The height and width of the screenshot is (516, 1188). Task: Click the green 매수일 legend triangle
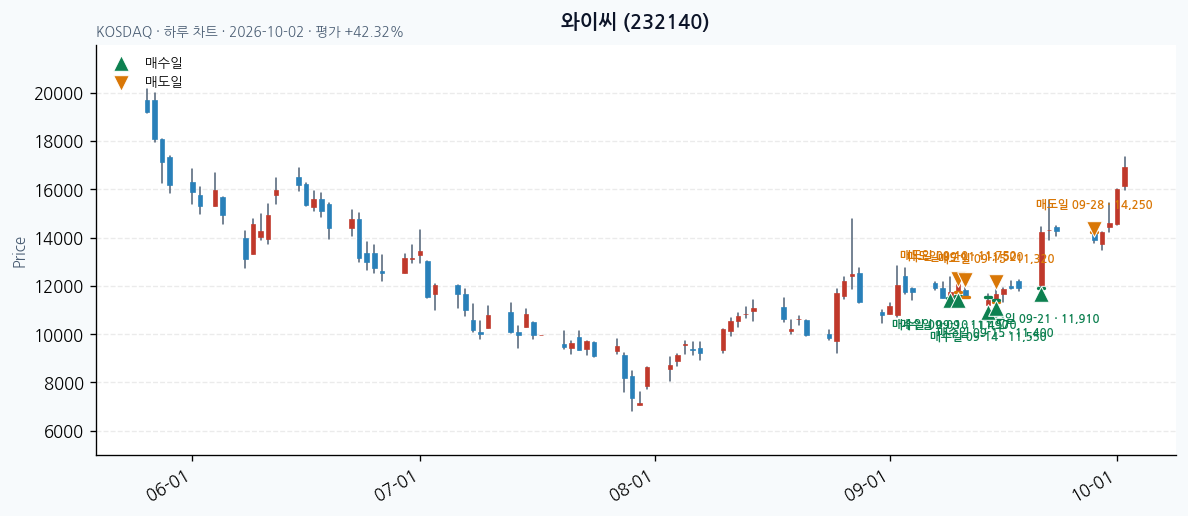click(x=121, y=64)
